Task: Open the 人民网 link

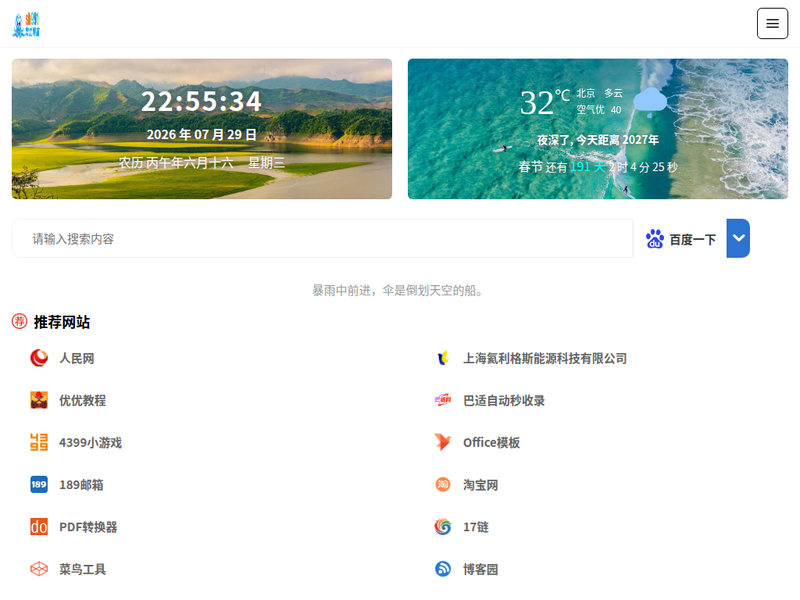Action: (x=77, y=359)
